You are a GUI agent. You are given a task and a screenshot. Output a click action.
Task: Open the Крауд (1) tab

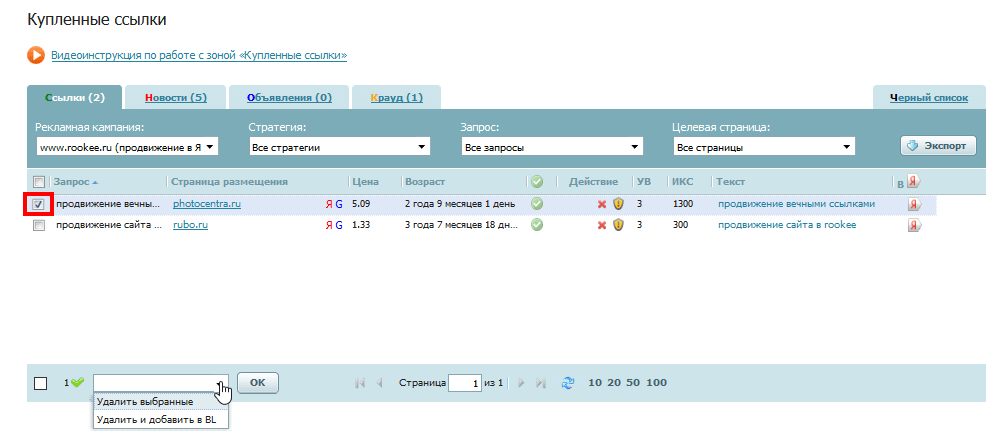396,97
